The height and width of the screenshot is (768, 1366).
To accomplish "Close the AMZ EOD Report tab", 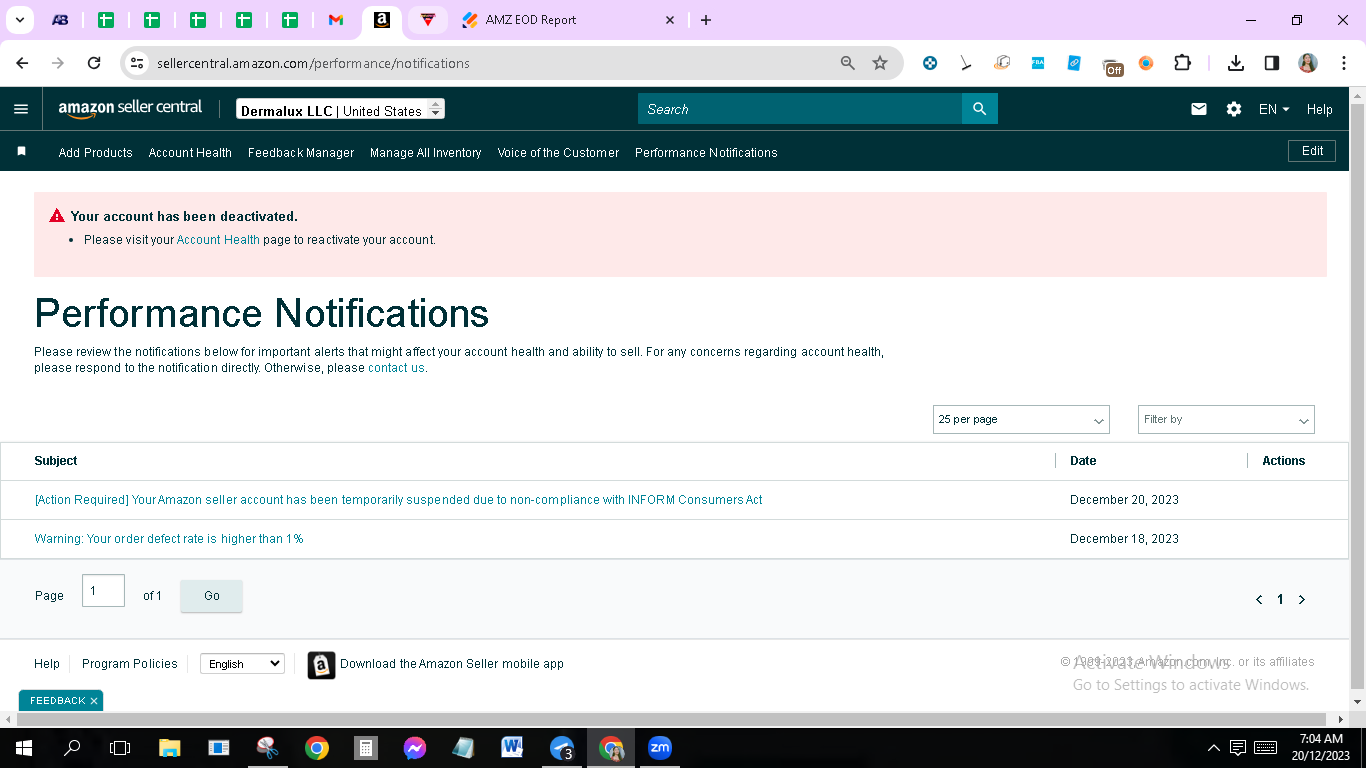I will [x=670, y=20].
